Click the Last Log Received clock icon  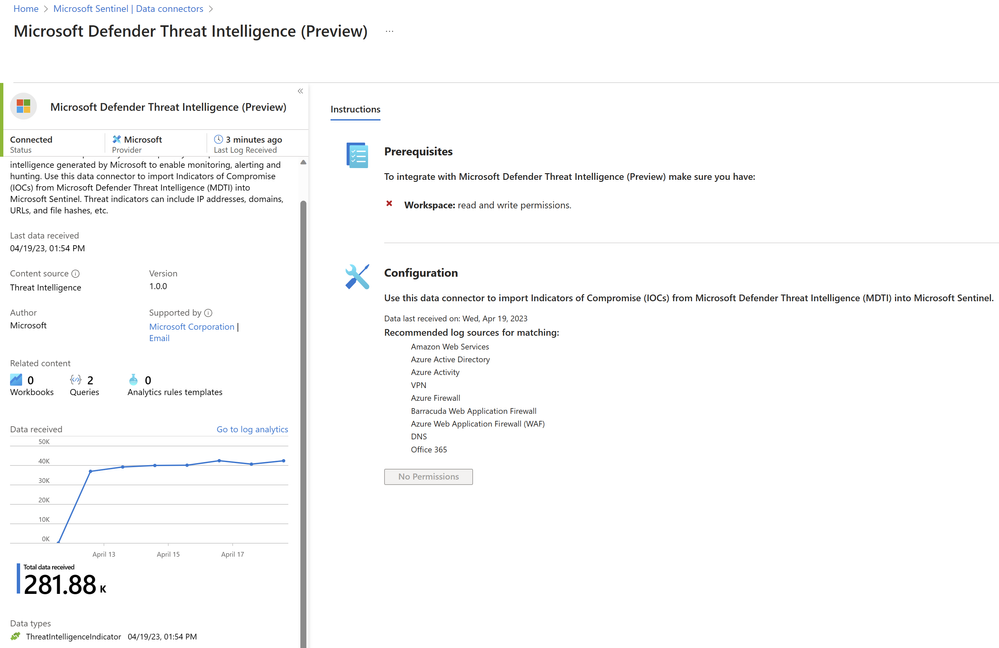point(219,139)
